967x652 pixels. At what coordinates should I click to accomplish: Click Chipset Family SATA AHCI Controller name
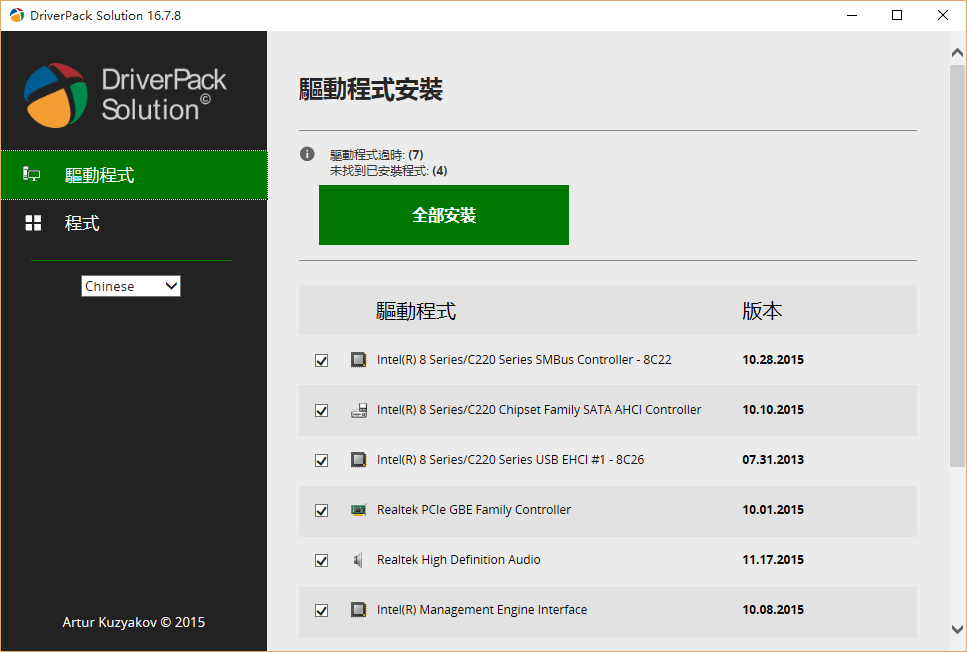pyautogui.click(x=539, y=410)
